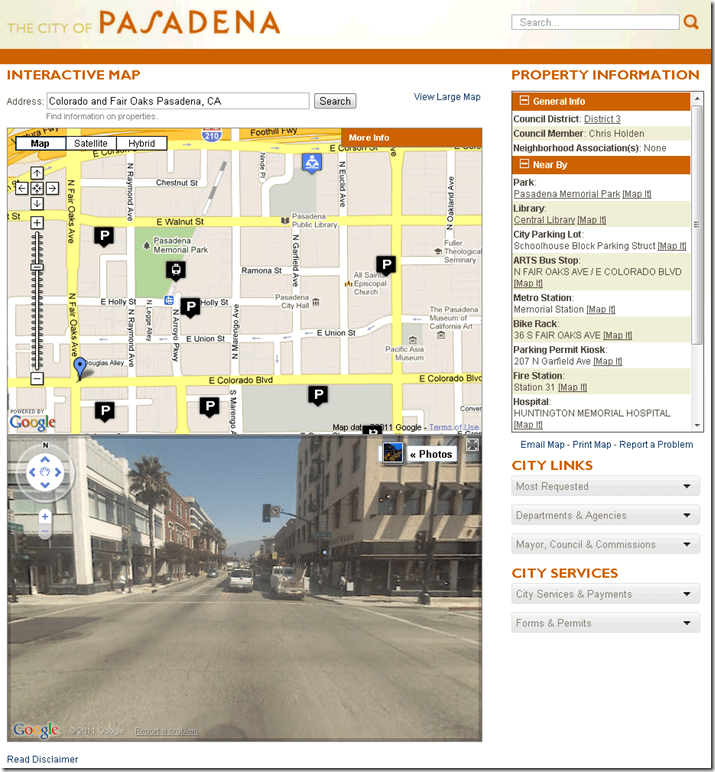Pan map down arrow
This screenshot has height=772, width=715.
click(37, 203)
